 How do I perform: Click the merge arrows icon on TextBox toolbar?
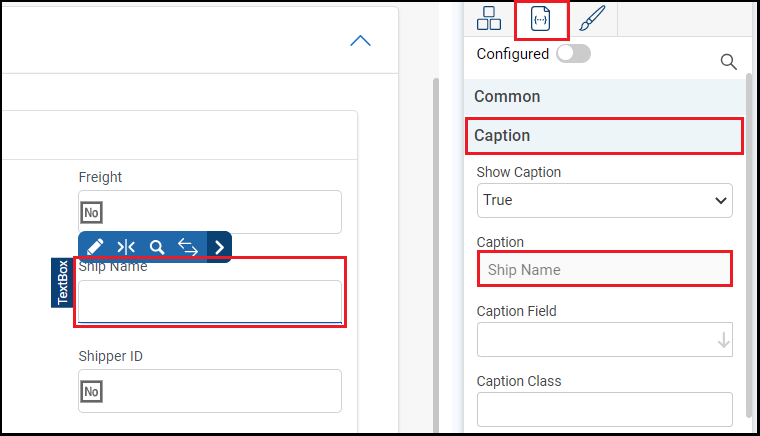[x=126, y=246]
